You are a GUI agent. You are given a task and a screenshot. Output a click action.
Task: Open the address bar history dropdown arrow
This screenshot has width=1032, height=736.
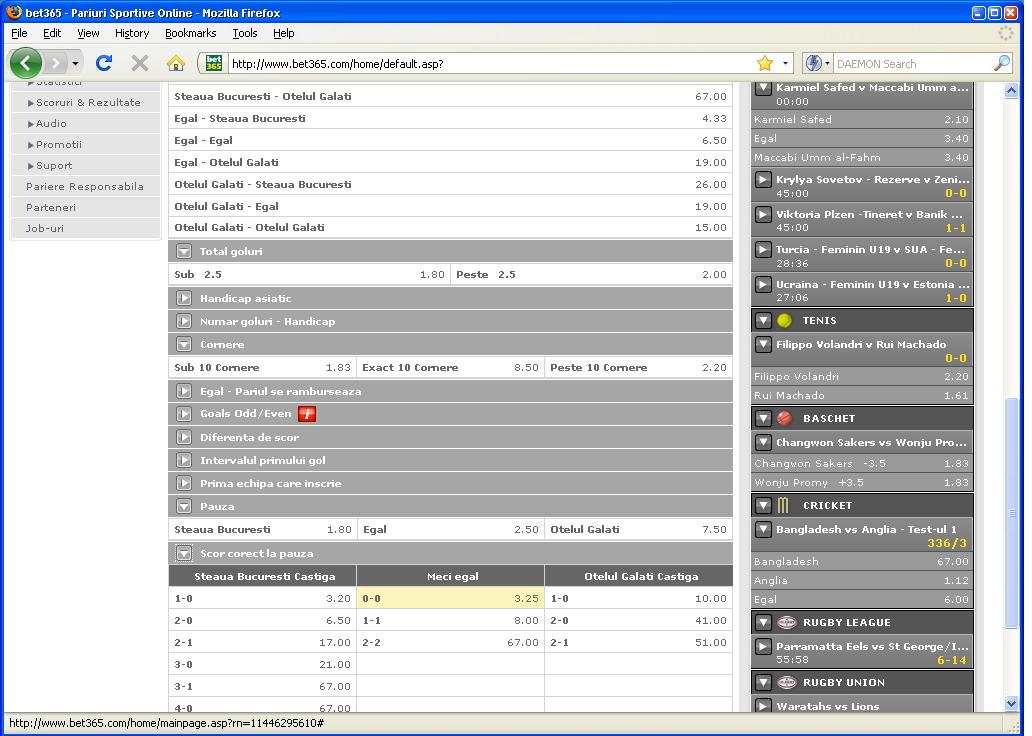tap(785, 63)
